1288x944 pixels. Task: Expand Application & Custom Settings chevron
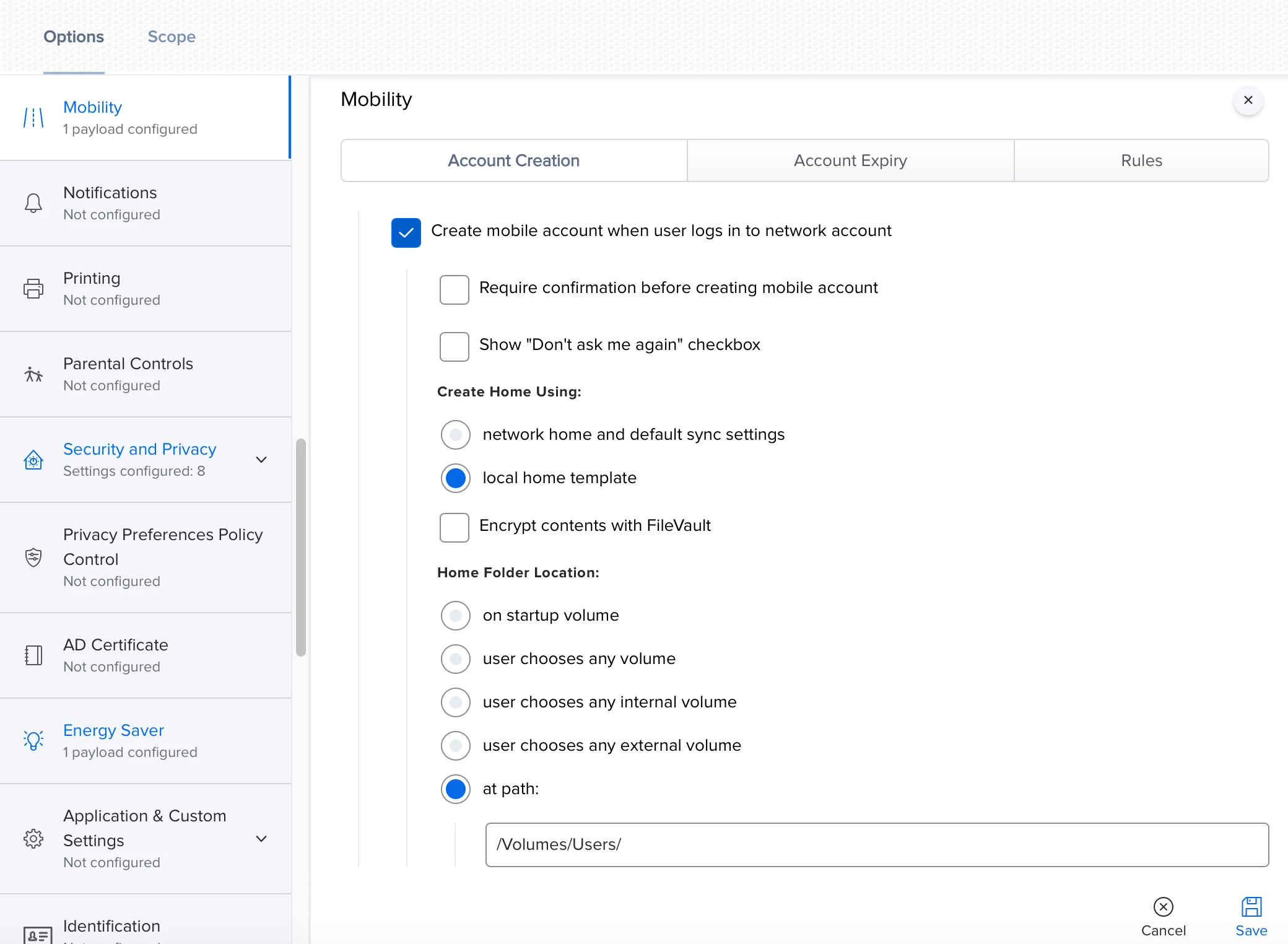coord(261,839)
